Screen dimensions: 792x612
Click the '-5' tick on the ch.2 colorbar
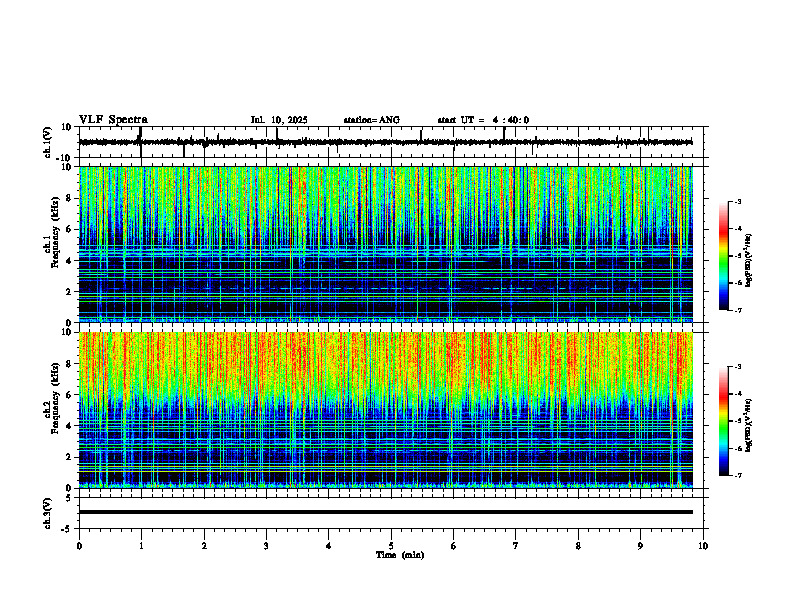[737, 421]
